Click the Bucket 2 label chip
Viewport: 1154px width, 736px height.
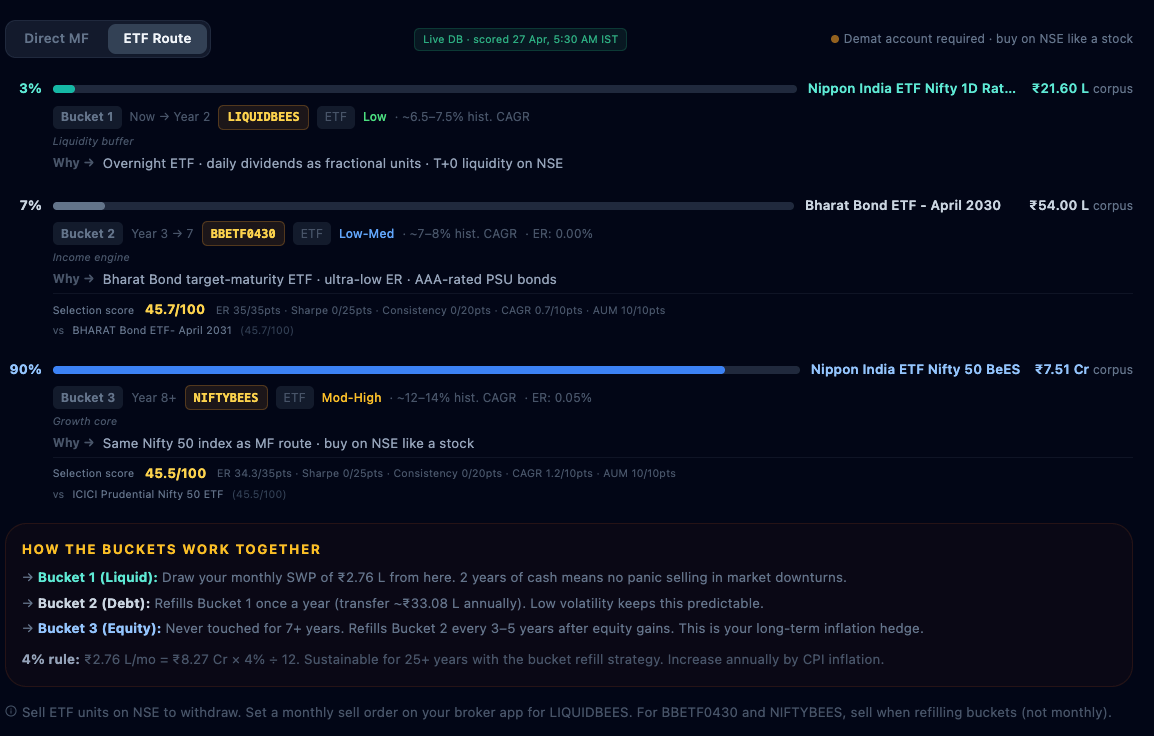coord(88,234)
